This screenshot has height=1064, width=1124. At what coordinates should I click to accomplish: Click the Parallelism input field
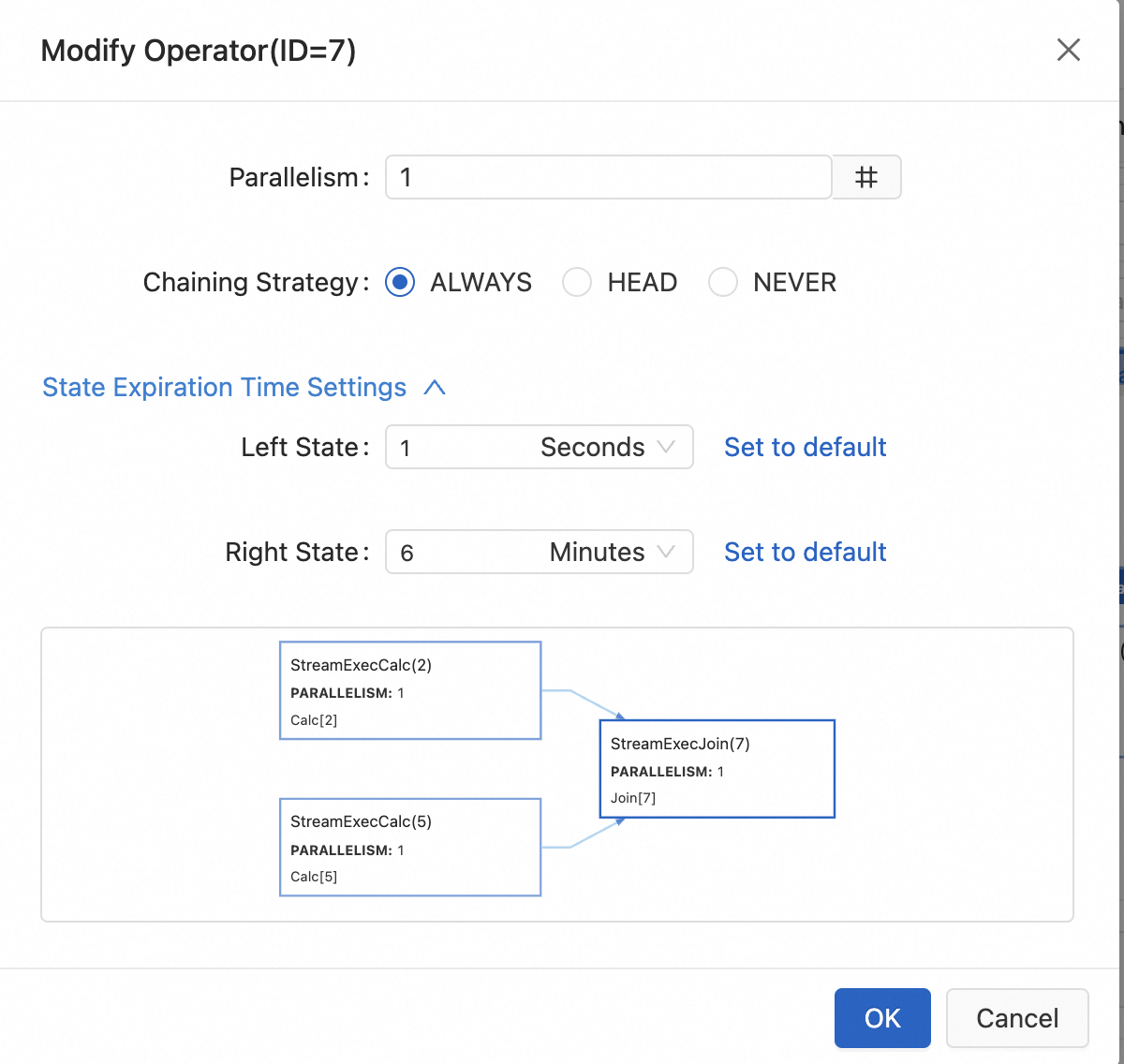(x=608, y=177)
